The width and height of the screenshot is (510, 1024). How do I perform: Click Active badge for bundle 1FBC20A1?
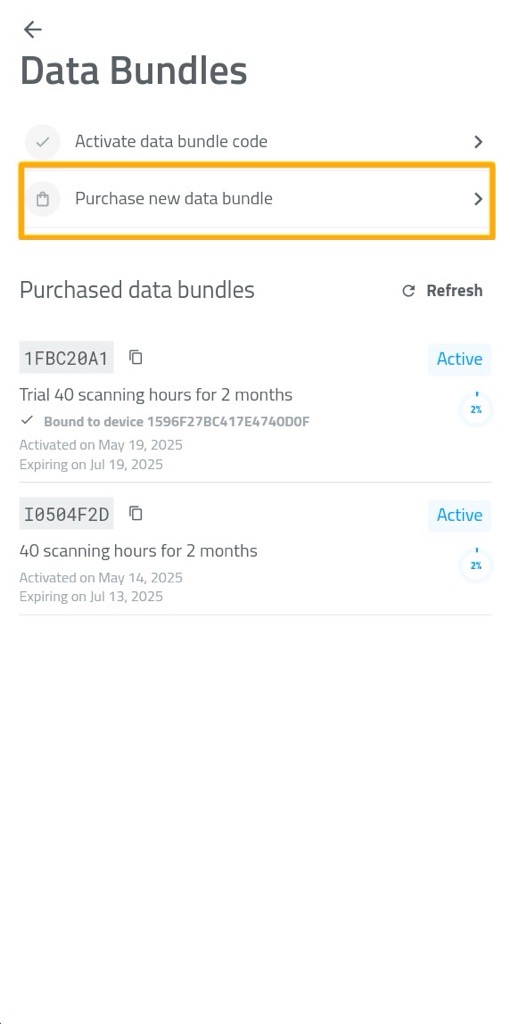click(x=460, y=359)
